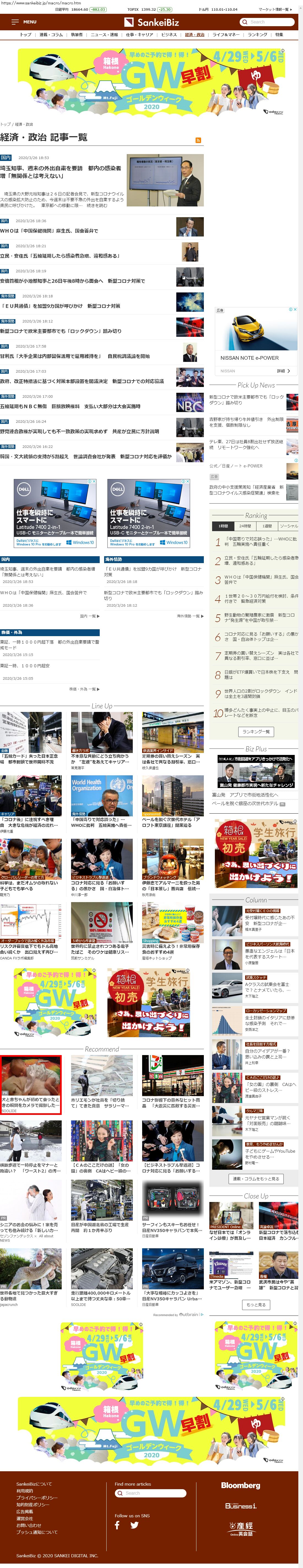
Task: Open Pick Up News 吉野家 牛丼値引き
Action: tap(247, 423)
